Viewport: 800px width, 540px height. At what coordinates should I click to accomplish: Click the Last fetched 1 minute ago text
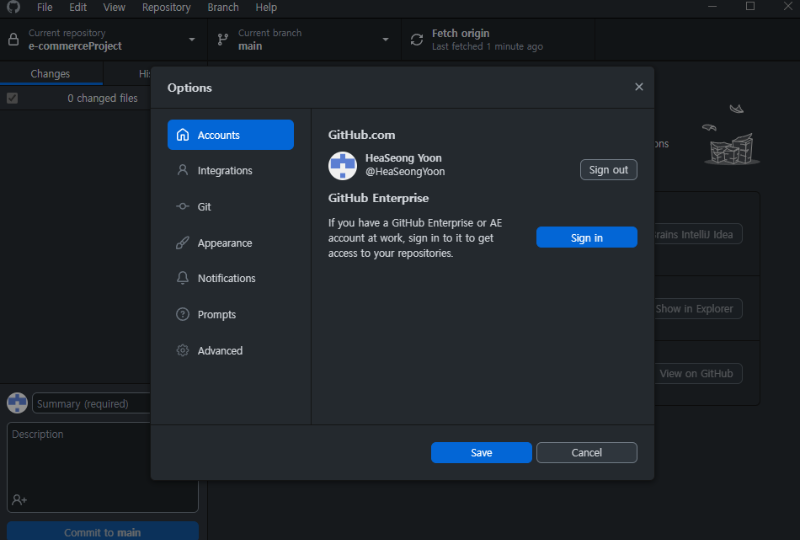click(x=487, y=46)
